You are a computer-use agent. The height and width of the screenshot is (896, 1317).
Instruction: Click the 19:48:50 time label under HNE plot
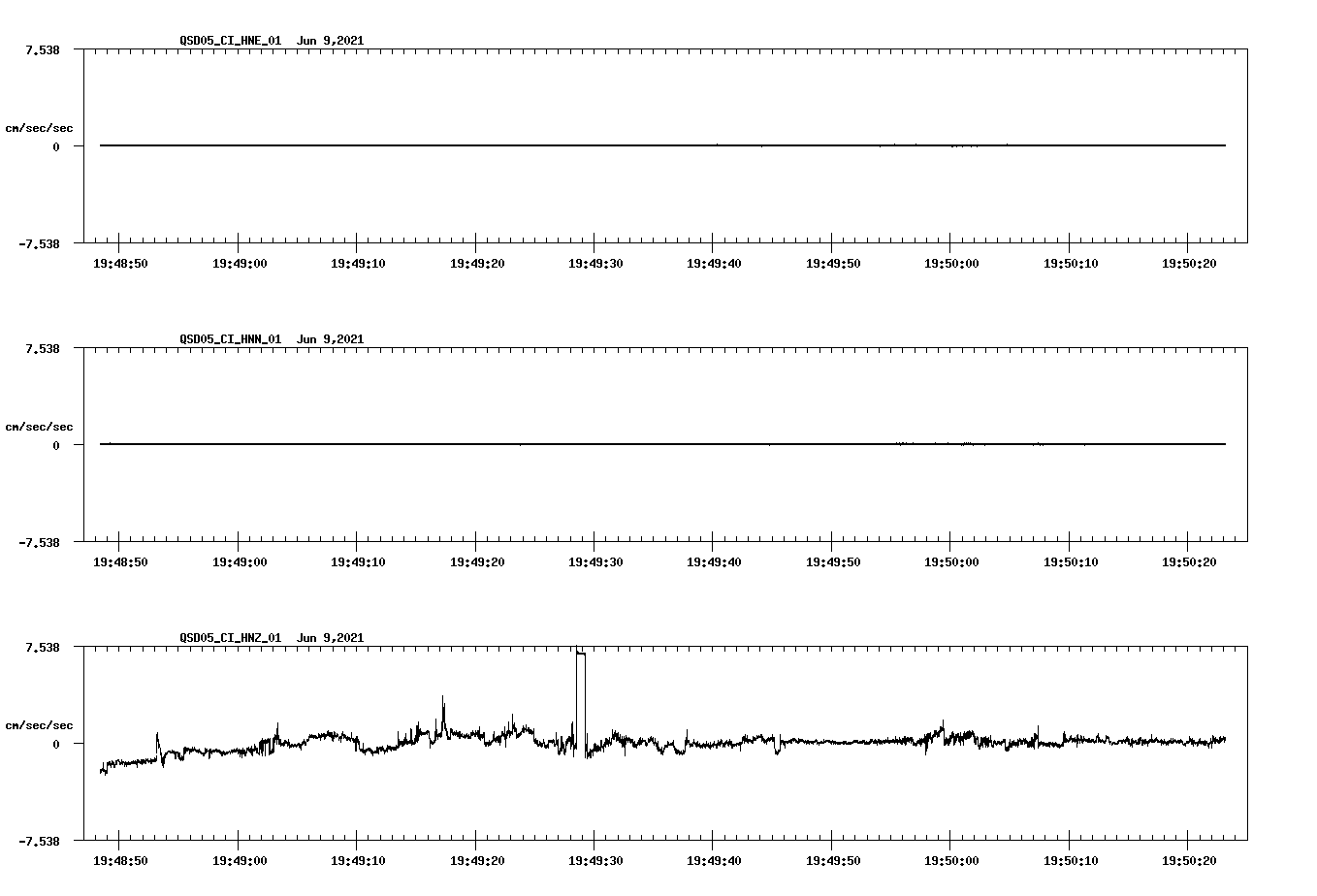tap(120, 264)
